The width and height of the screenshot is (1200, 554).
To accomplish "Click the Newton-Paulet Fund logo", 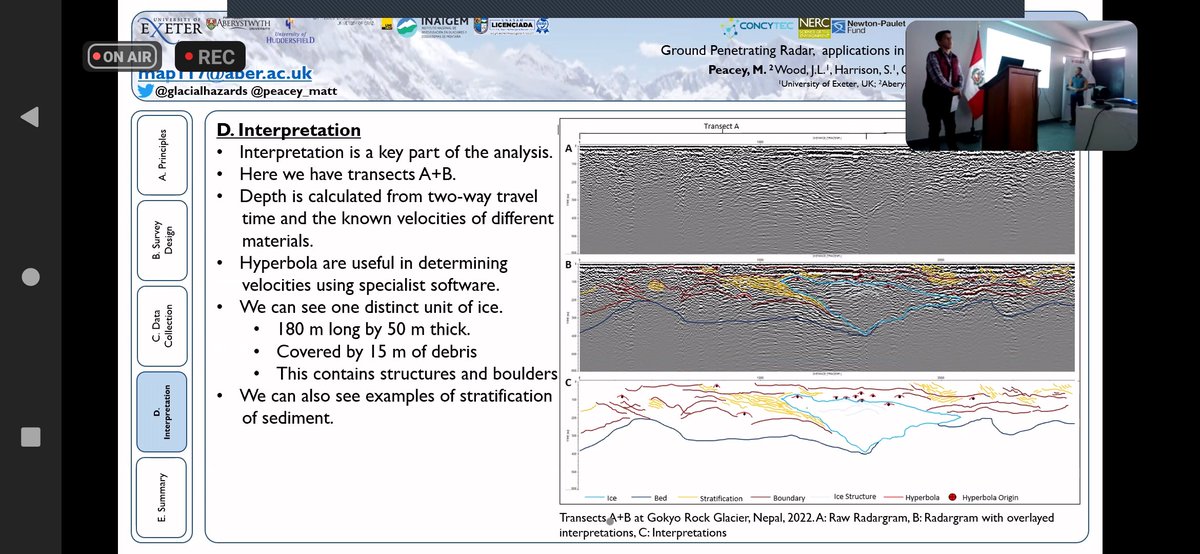I will tap(871, 26).
